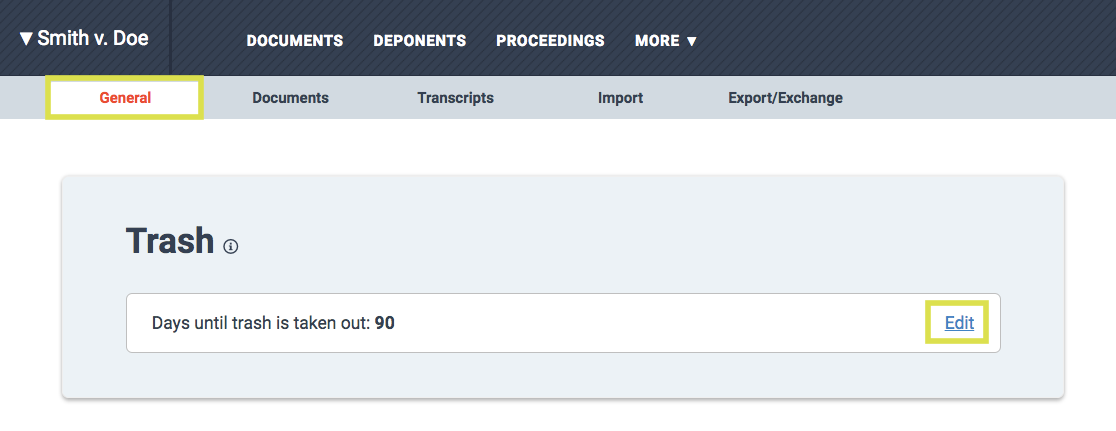The width and height of the screenshot is (1116, 431).
Task: Click the bold 90 days value
Action: (x=385, y=324)
